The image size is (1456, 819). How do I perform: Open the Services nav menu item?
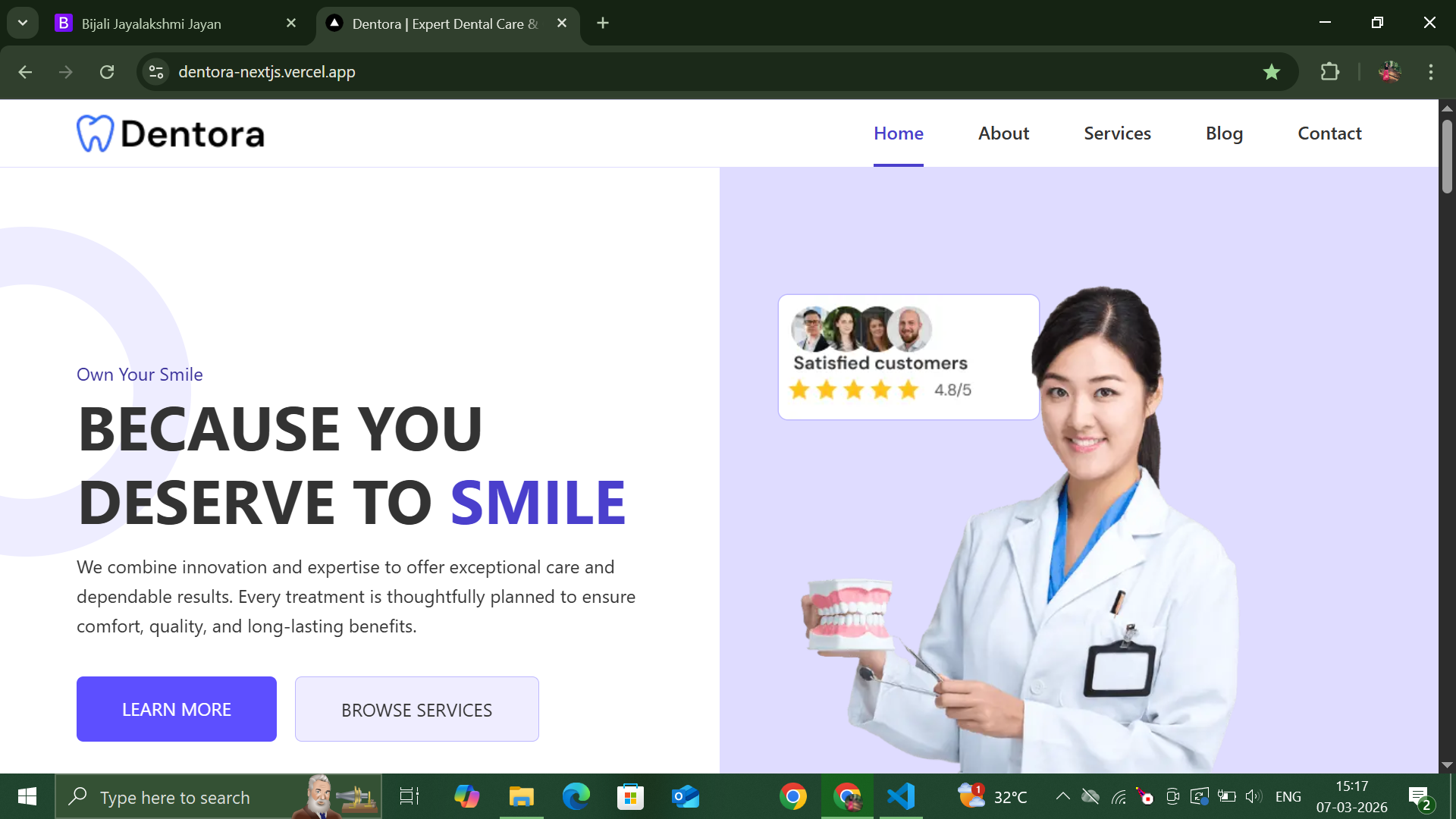pyautogui.click(x=1117, y=133)
